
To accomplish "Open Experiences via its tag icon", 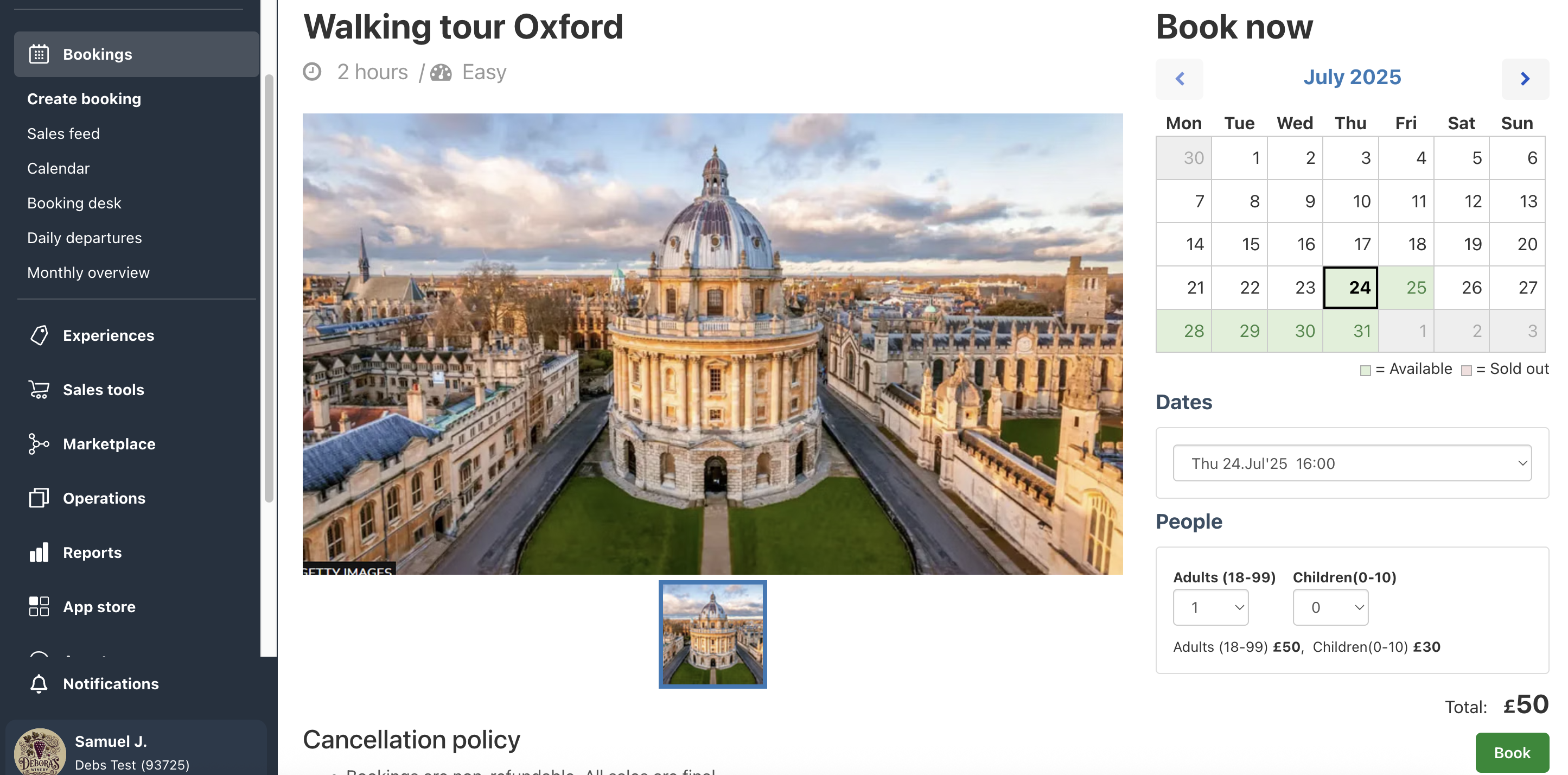I will [x=39, y=335].
